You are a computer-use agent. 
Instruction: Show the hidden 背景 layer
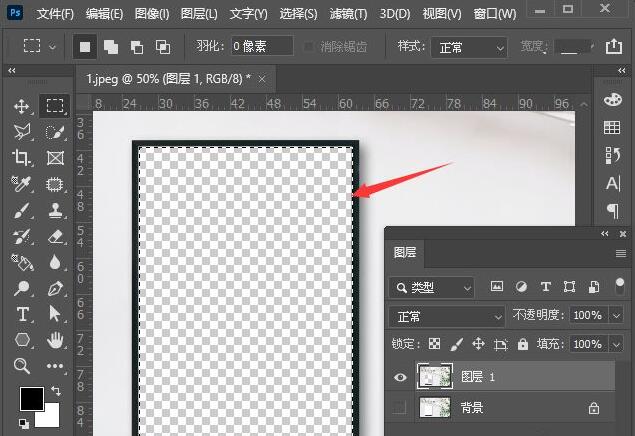pyautogui.click(x=399, y=408)
